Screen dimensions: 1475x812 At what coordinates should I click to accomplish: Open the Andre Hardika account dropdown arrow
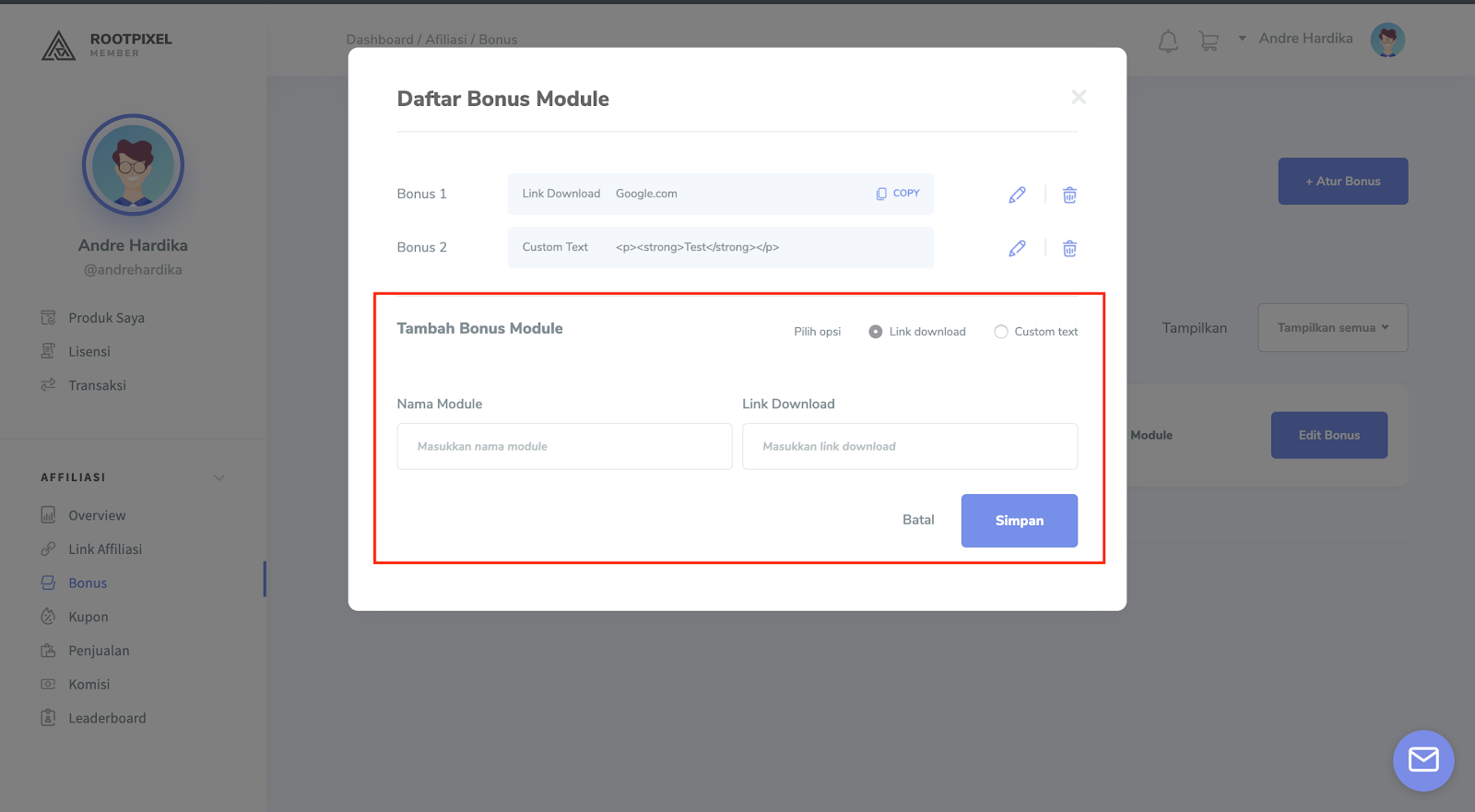point(1242,39)
